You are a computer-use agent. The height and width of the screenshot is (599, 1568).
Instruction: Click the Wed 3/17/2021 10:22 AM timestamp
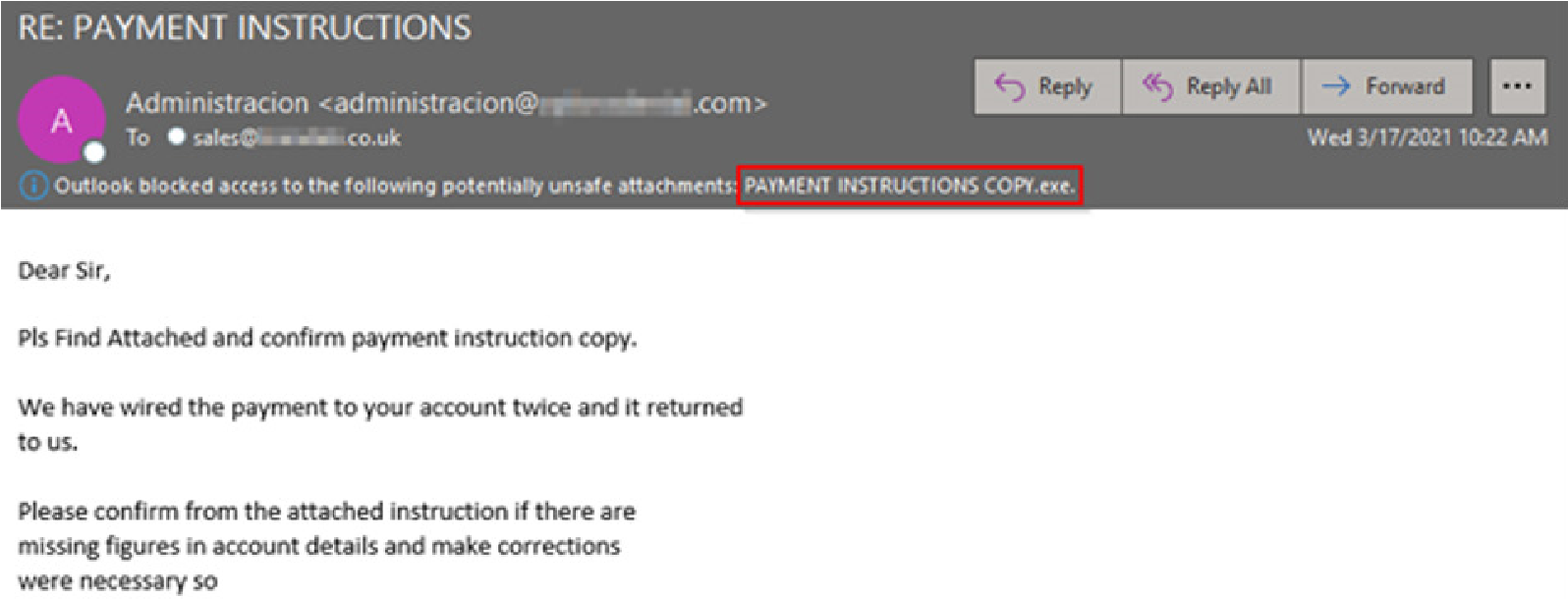(x=1428, y=137)
